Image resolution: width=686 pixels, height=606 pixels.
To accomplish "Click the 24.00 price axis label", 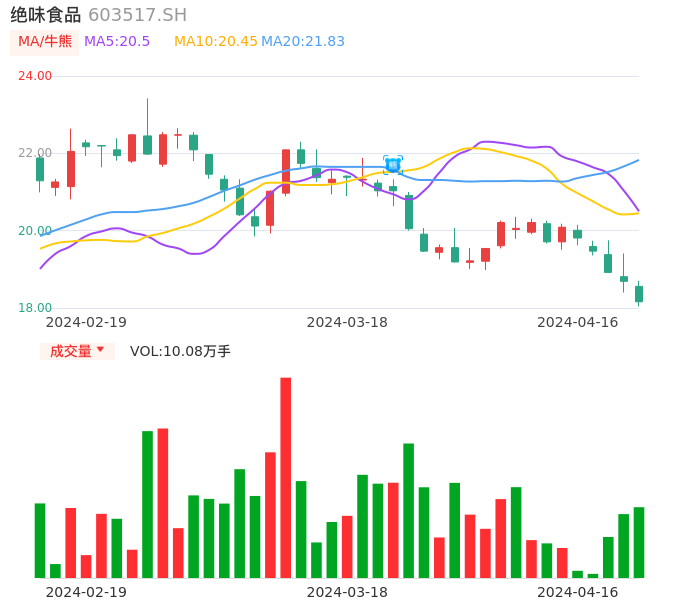I will (x=35, y=76).
